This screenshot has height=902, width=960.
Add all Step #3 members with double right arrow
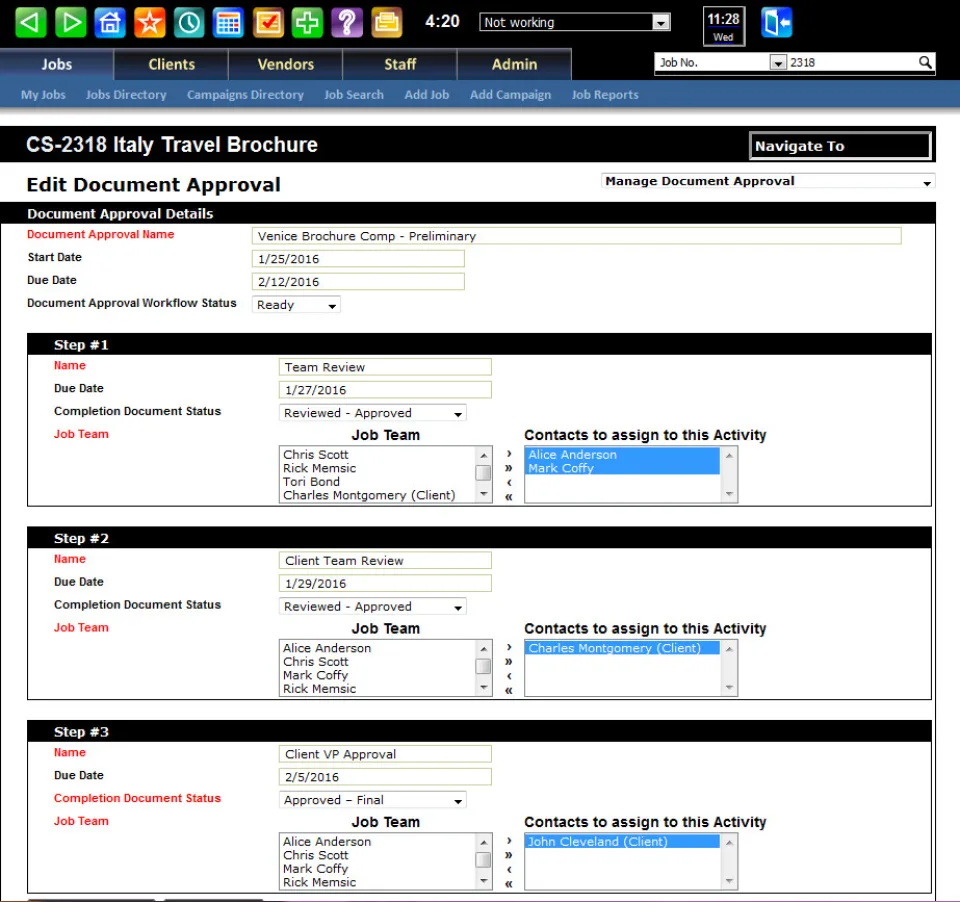[509, 855]
